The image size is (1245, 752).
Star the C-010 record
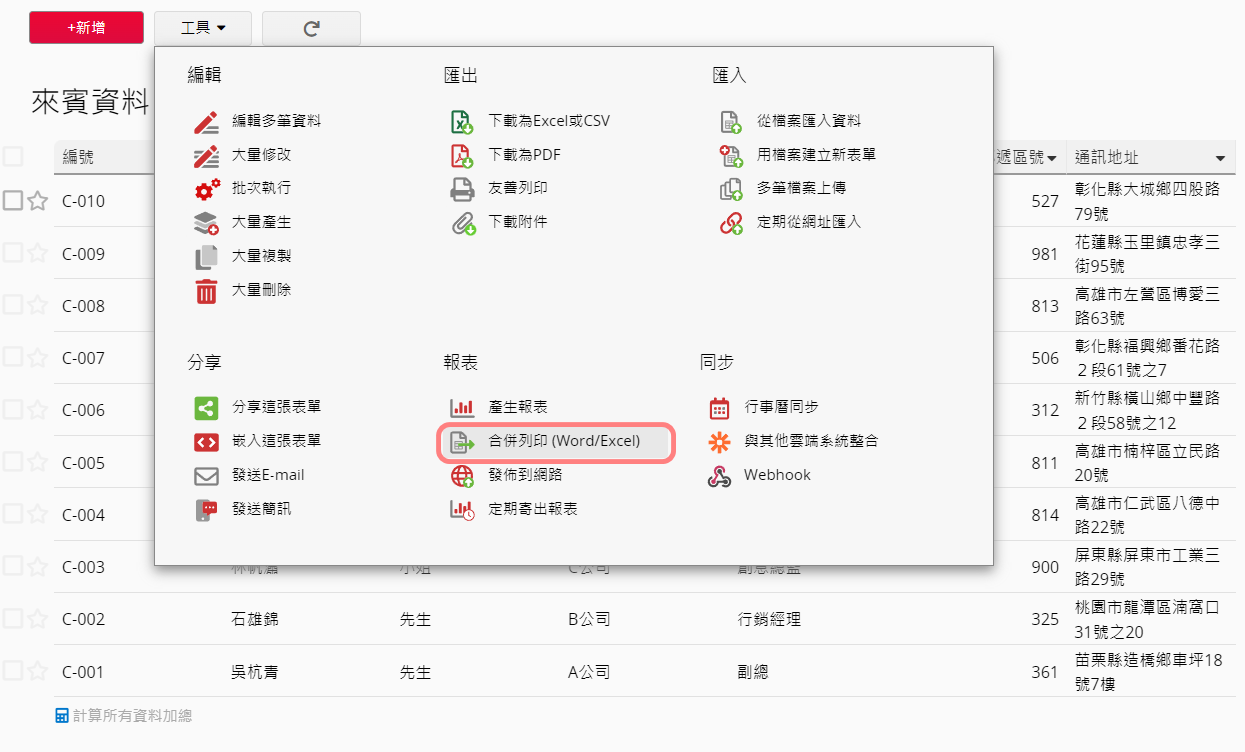[37, 201]
